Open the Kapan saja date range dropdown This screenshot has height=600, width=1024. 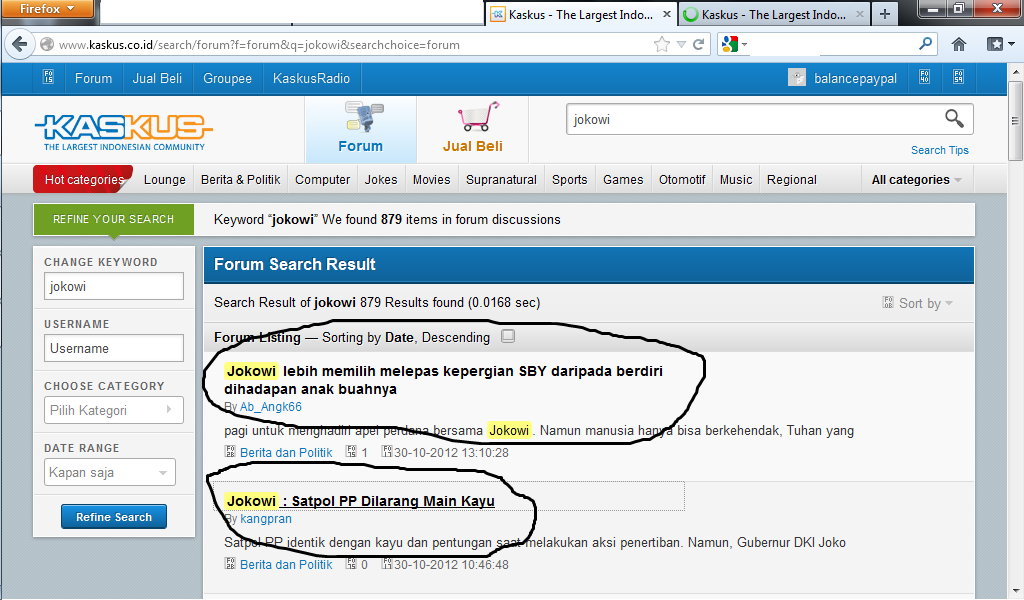coord(110,472)
